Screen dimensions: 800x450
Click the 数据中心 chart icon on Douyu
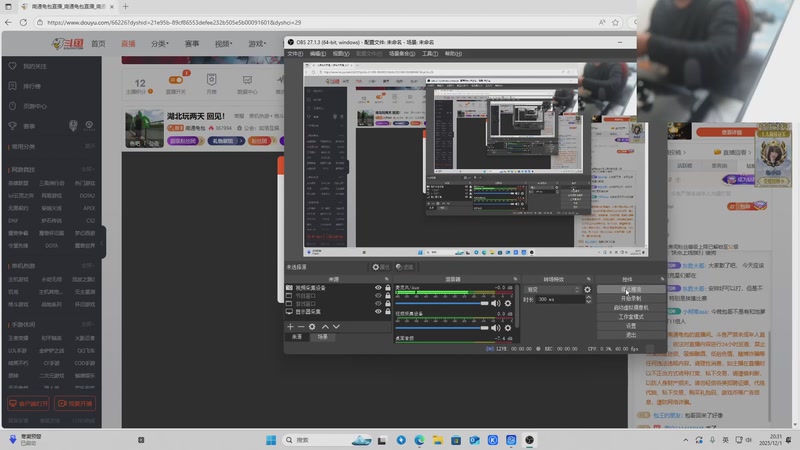click(x=247, y=80)
